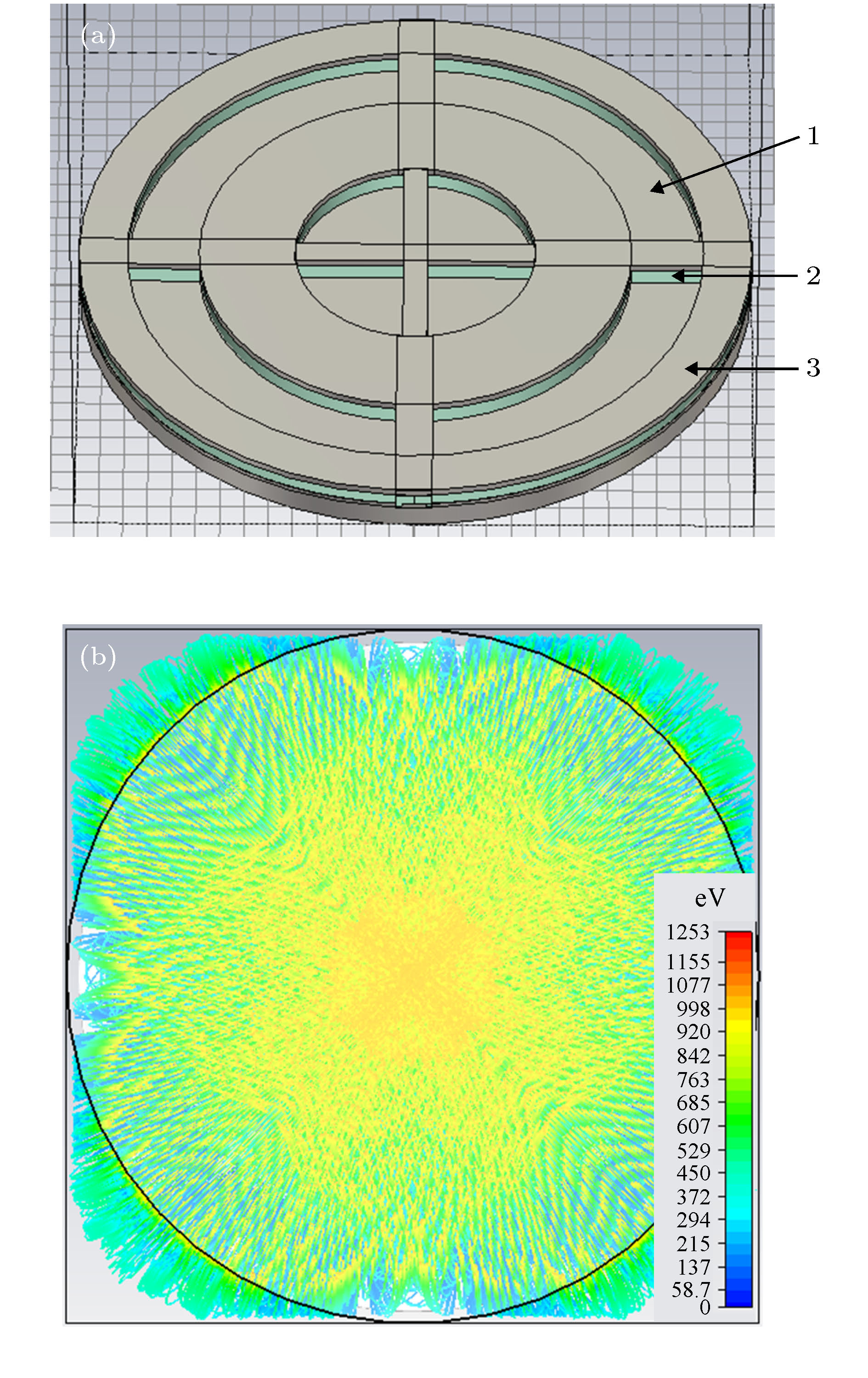Click the panel label (b)

tap(98, 657)
